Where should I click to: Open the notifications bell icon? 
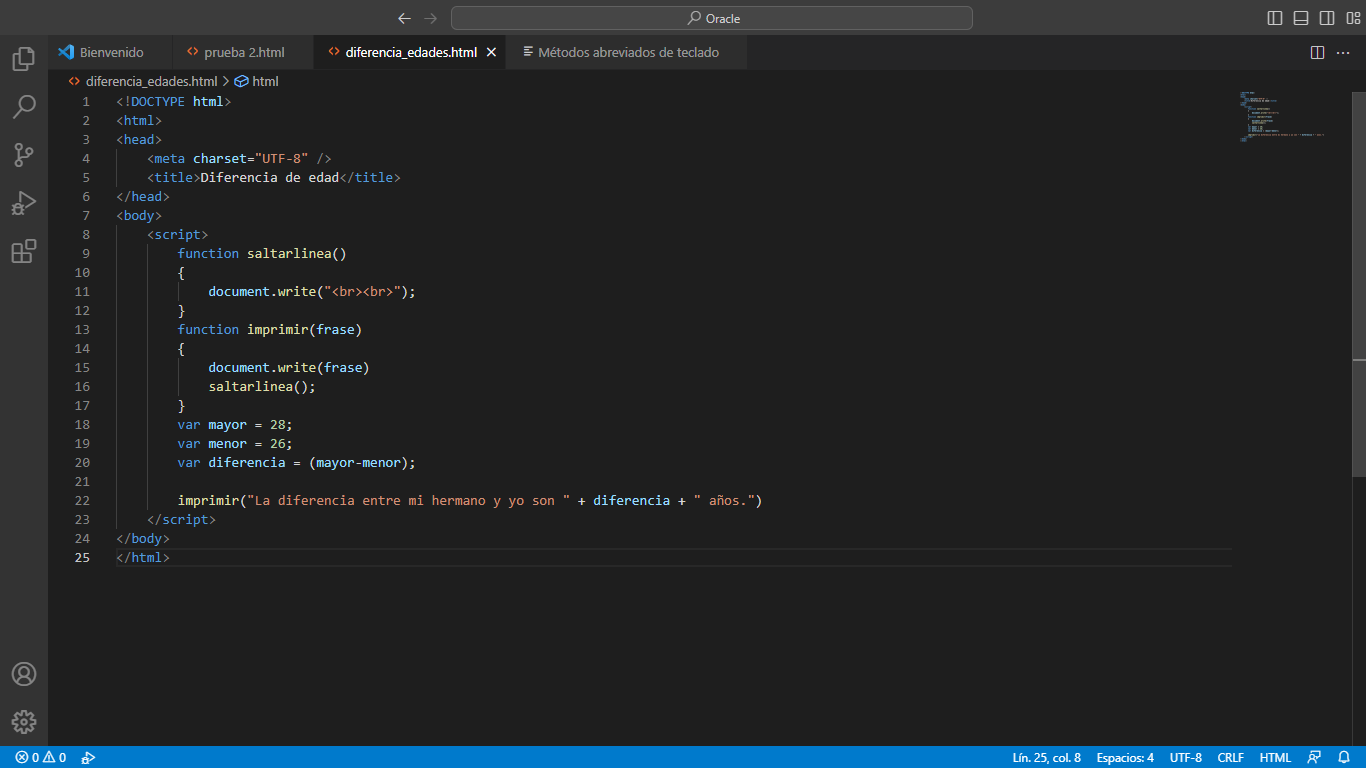(x=1345, y=757)
